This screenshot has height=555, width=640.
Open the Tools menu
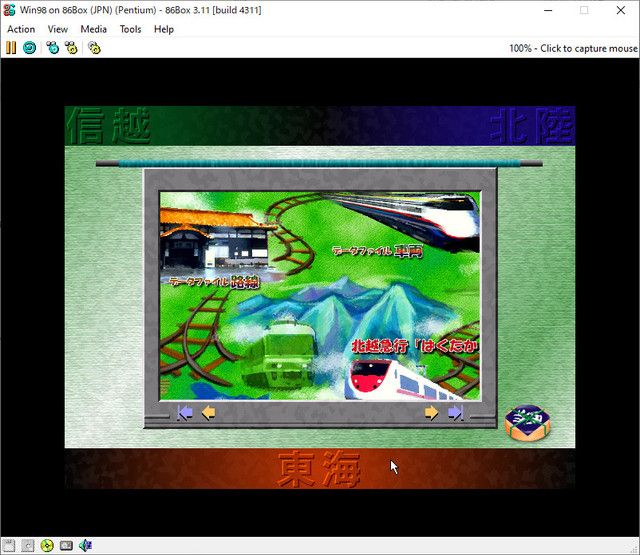click(x=130, y=29)
